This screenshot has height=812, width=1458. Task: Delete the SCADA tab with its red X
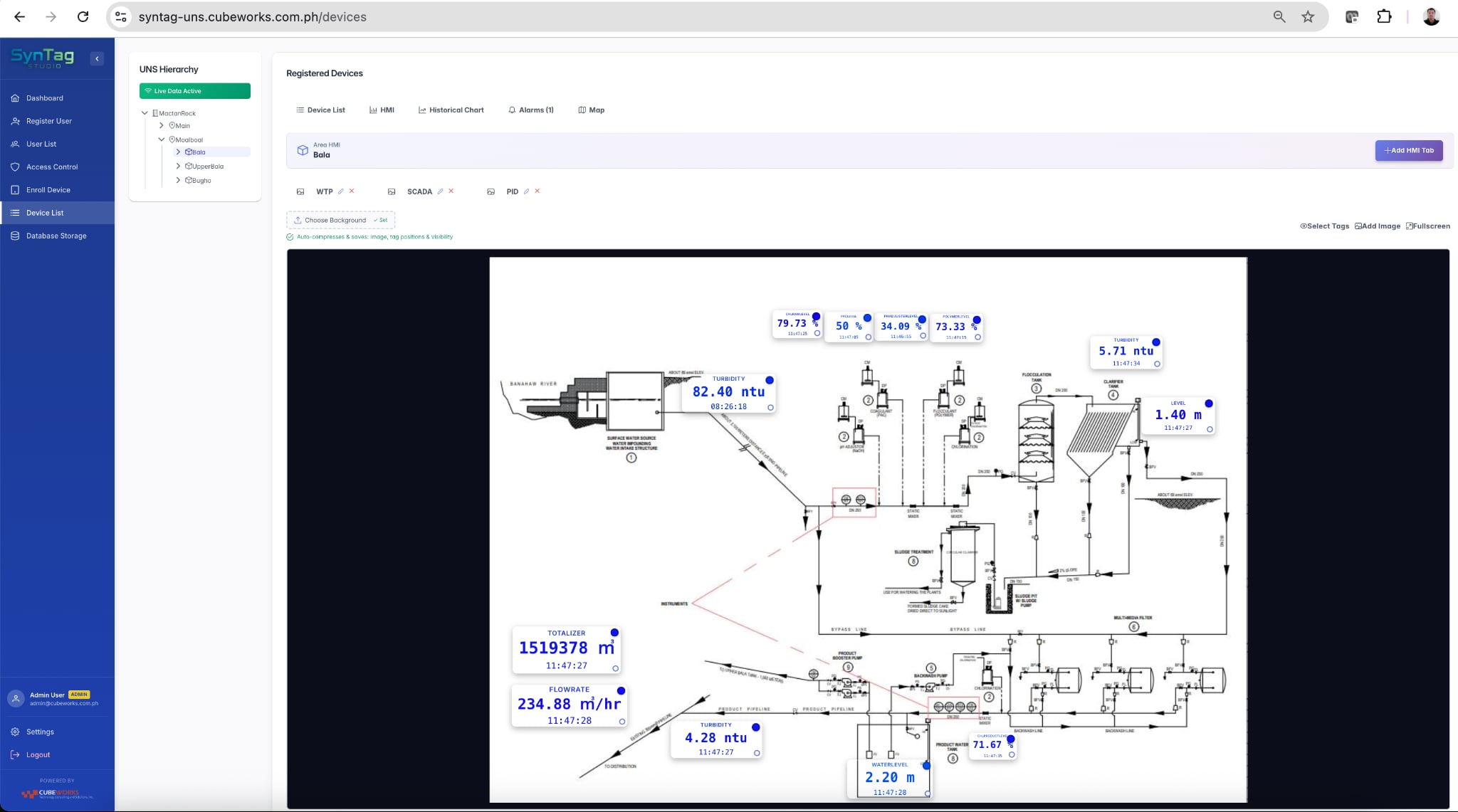(451, 191)
